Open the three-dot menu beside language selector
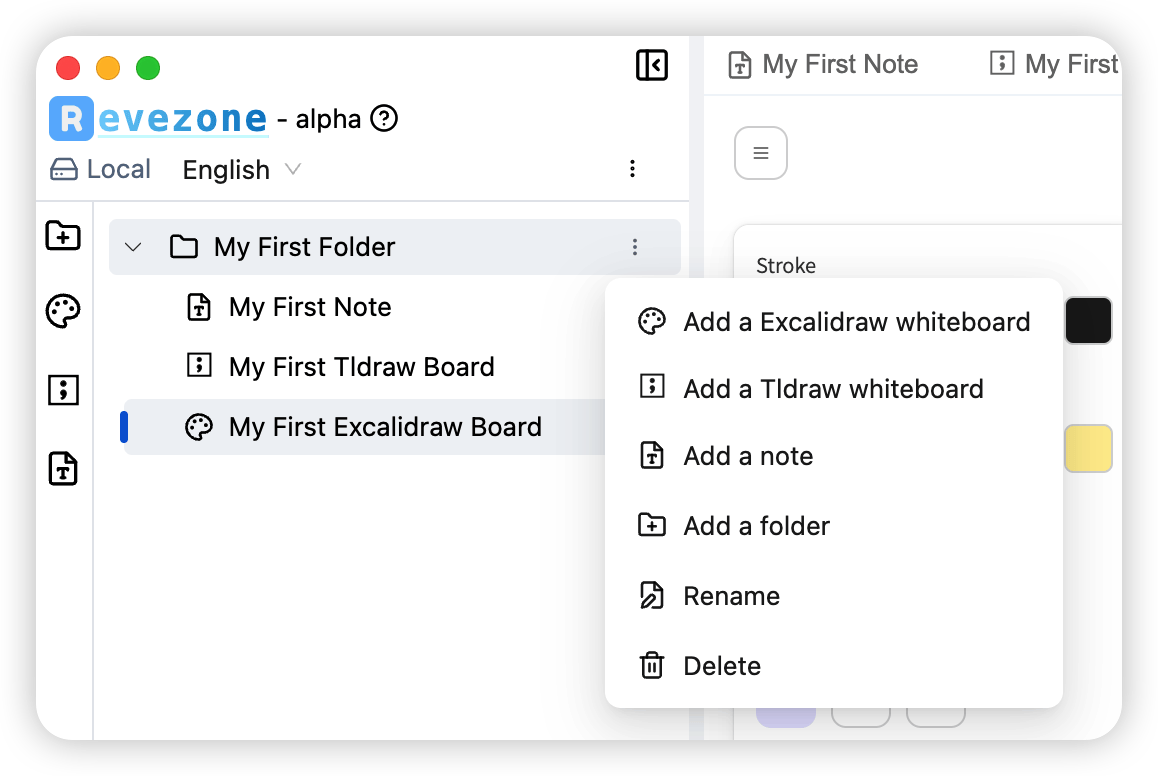 [632, 169]
